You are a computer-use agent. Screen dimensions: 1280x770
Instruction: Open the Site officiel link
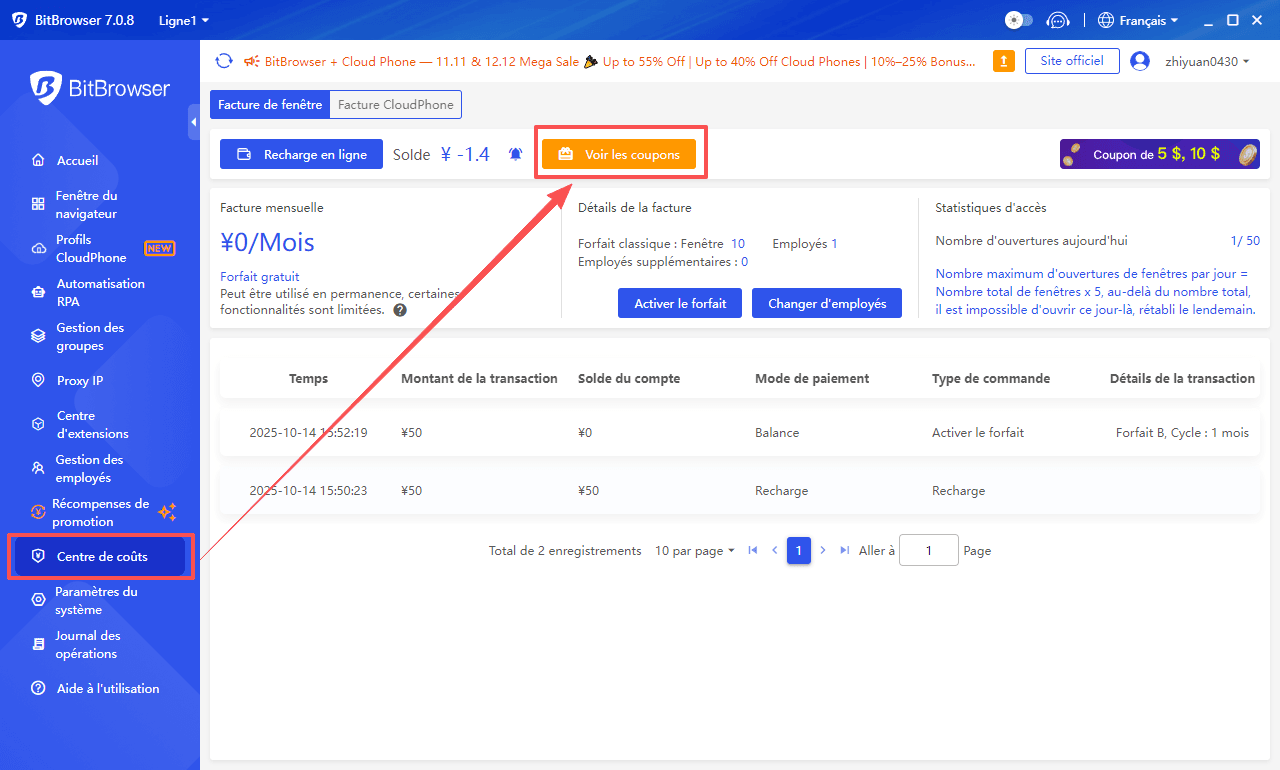[1071, 60]
